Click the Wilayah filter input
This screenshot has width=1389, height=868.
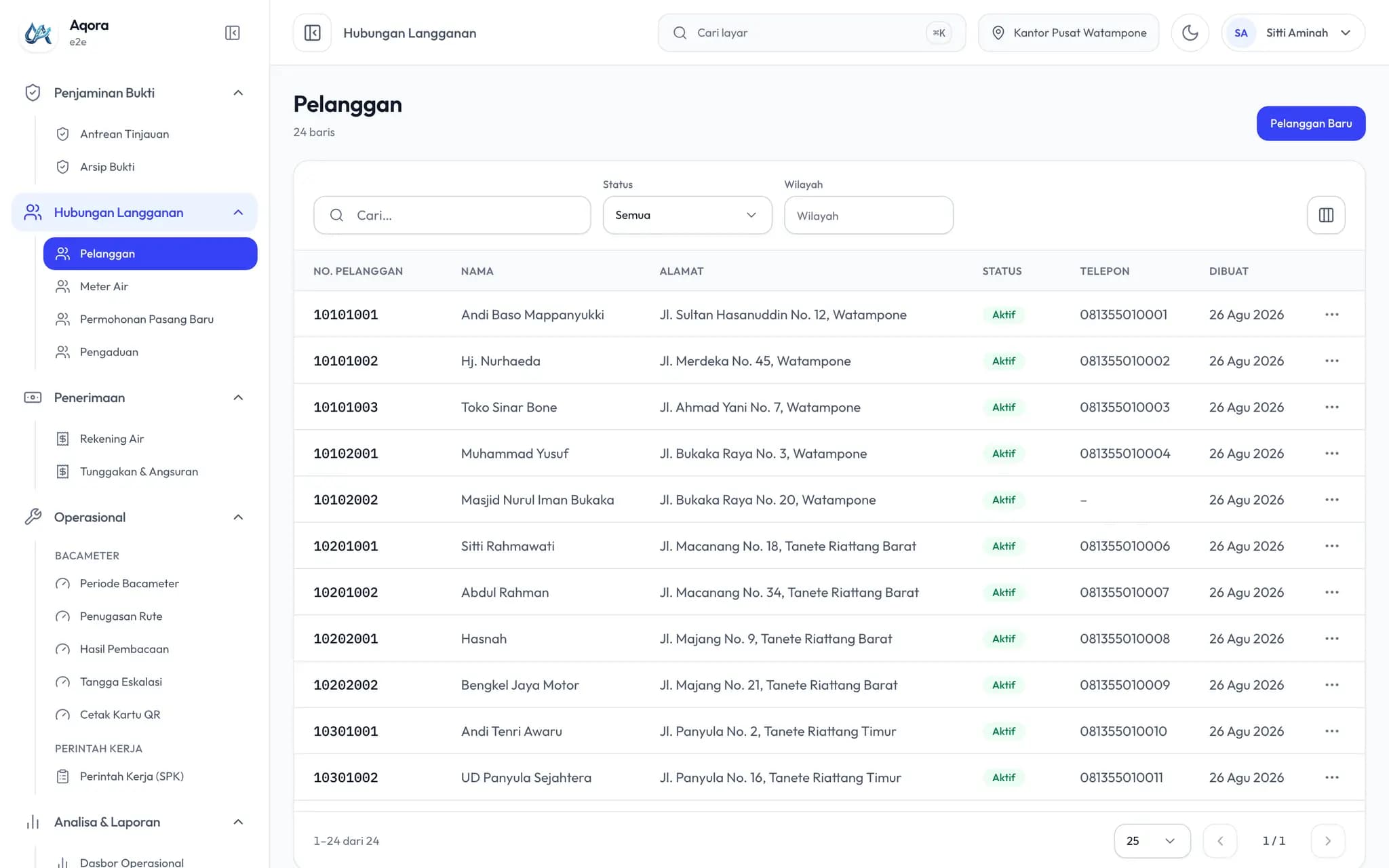[868, 215]
